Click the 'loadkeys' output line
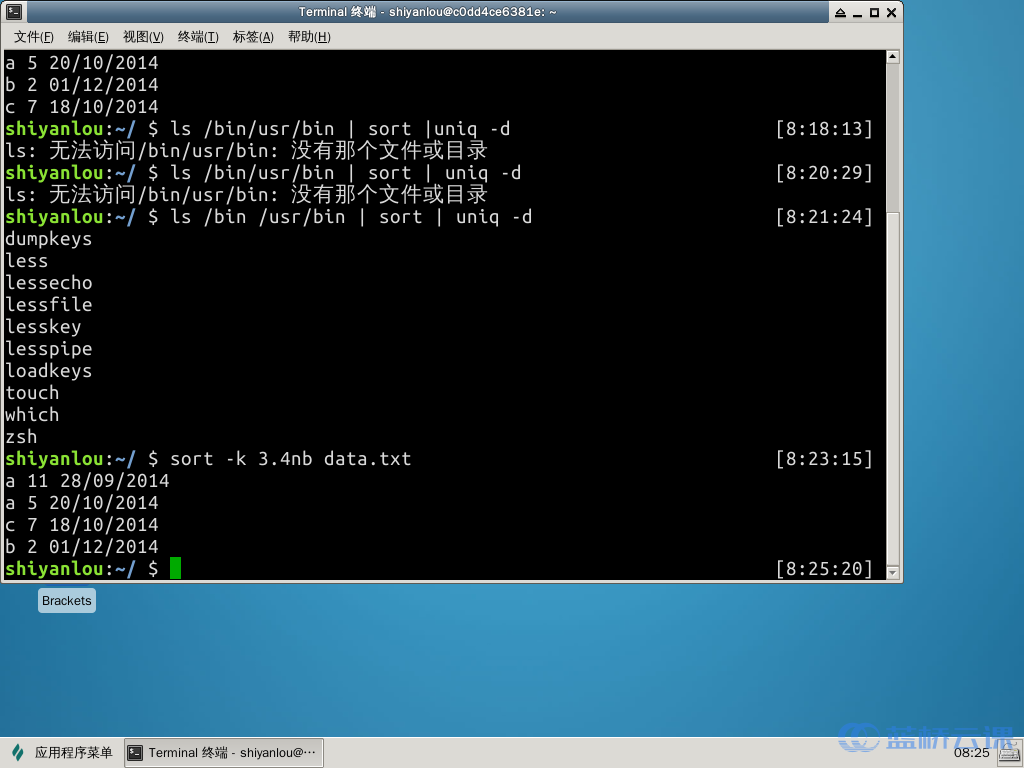 [48, 371]
